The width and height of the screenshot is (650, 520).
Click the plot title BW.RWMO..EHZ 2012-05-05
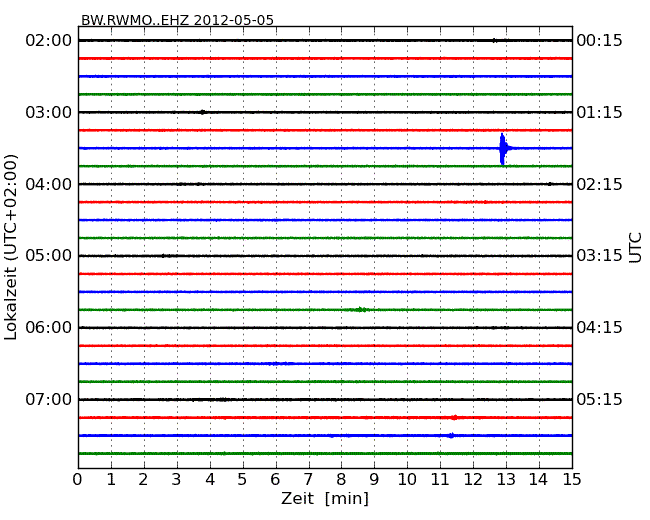177,20
